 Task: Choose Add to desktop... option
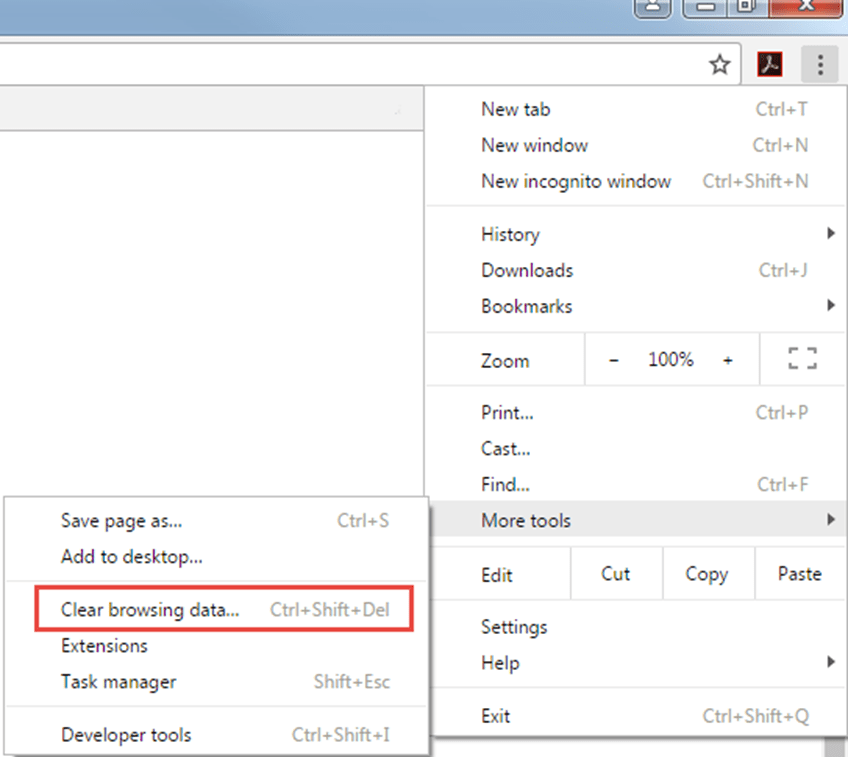(216, 556)
